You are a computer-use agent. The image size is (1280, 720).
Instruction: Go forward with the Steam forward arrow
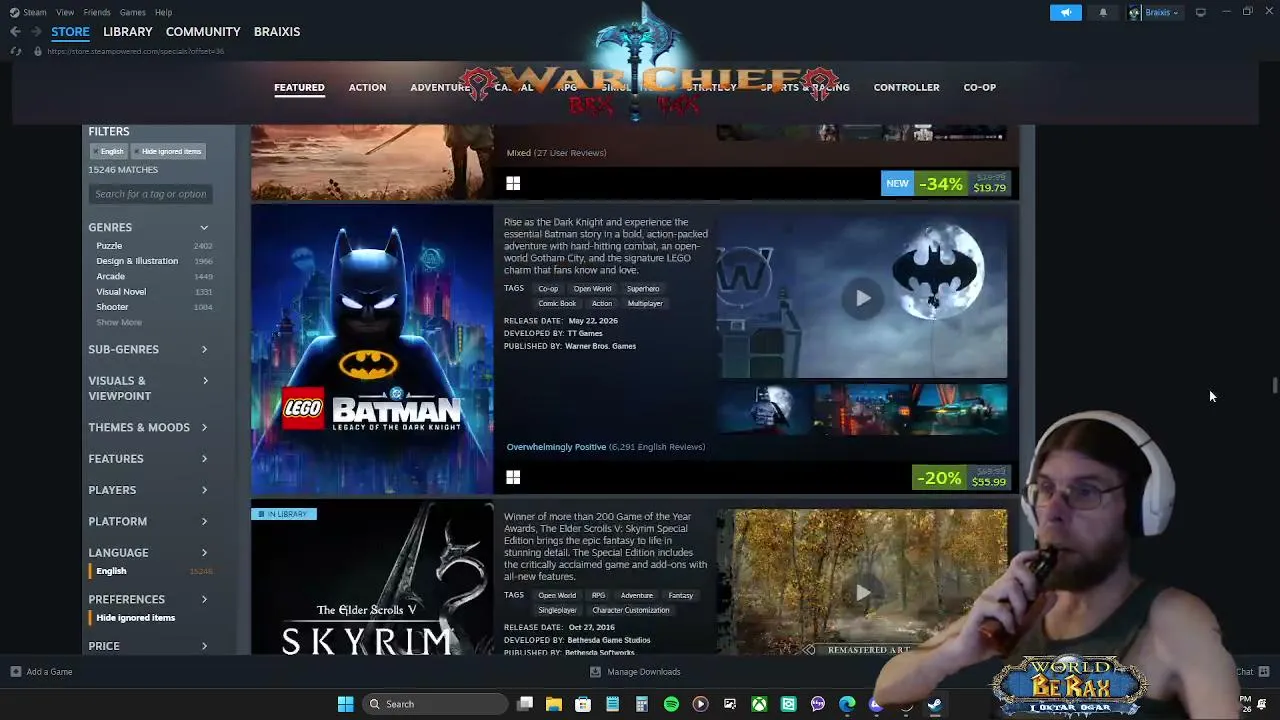click(x=36, y=32)
